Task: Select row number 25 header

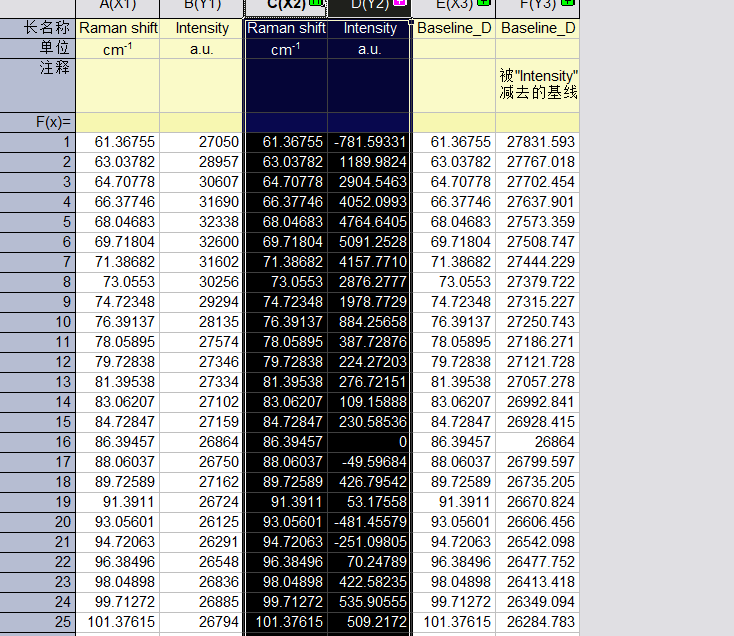Action: [x=38, y=622]
